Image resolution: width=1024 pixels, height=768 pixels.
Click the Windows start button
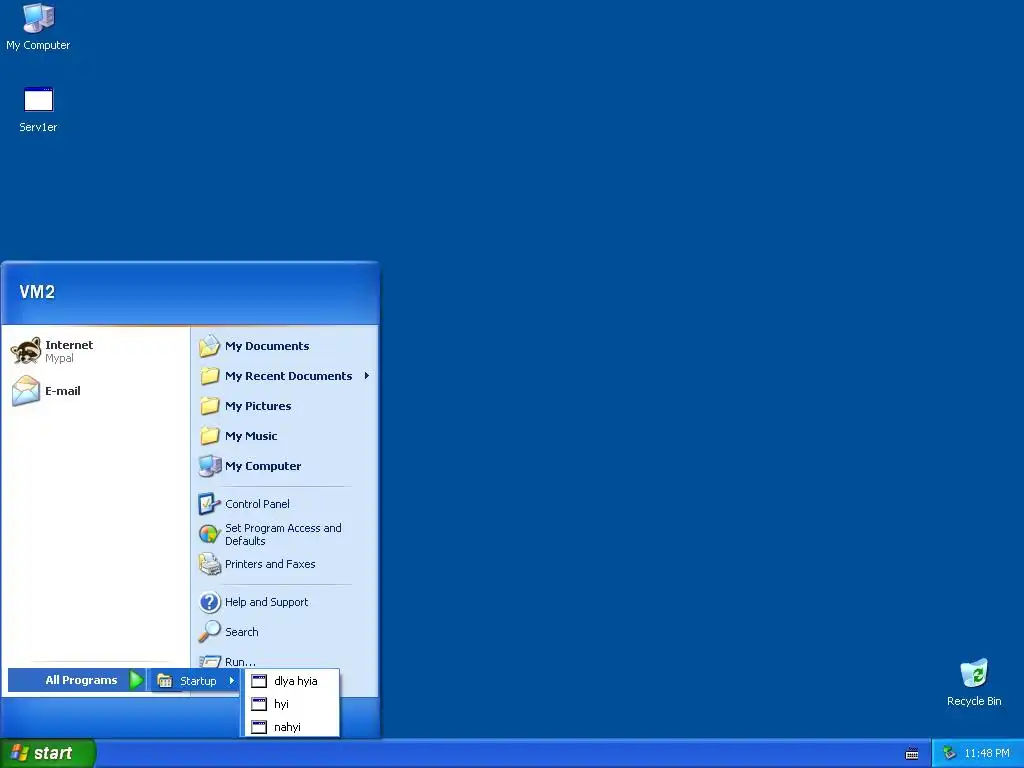[x=47, y=754]
